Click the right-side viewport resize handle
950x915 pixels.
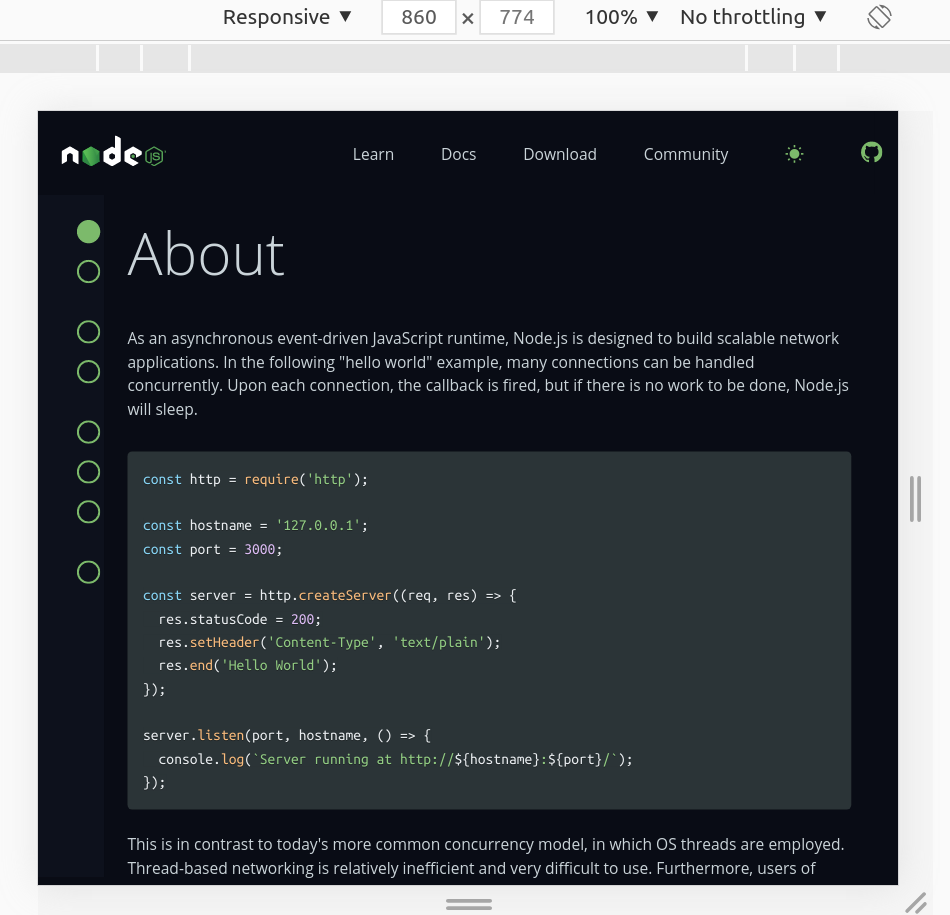pos(915,499)
